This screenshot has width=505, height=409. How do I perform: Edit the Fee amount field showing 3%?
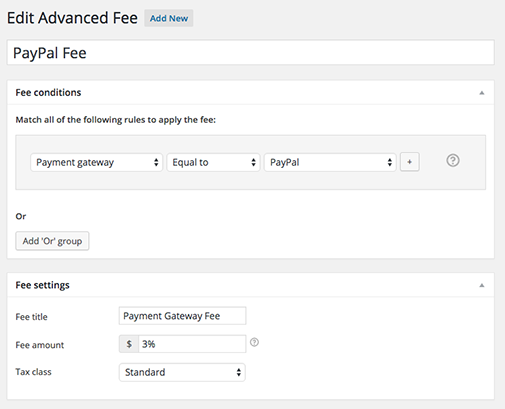192,344
